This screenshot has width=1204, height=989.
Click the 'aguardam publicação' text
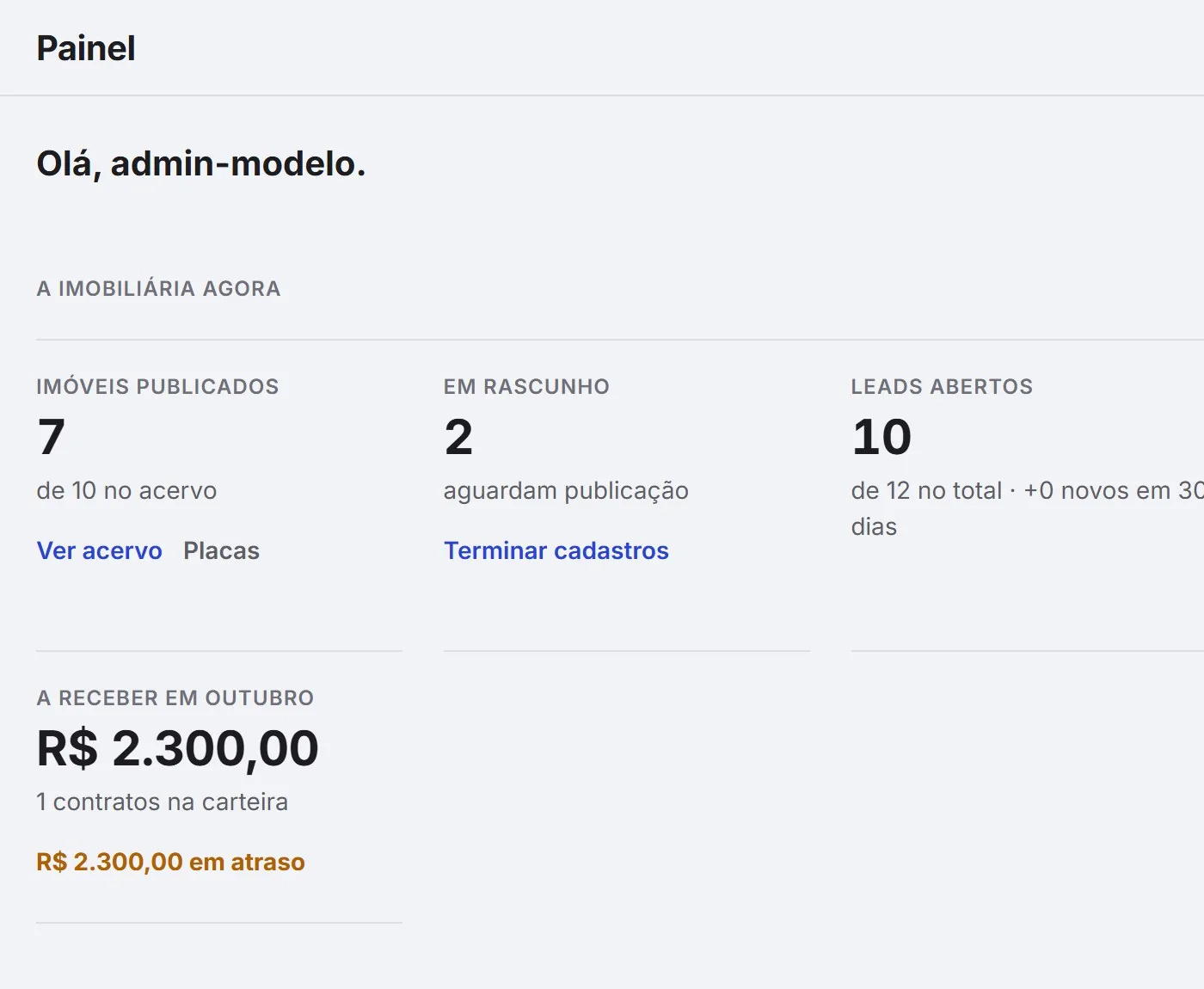pyautogui.click(x=566, y=490)
